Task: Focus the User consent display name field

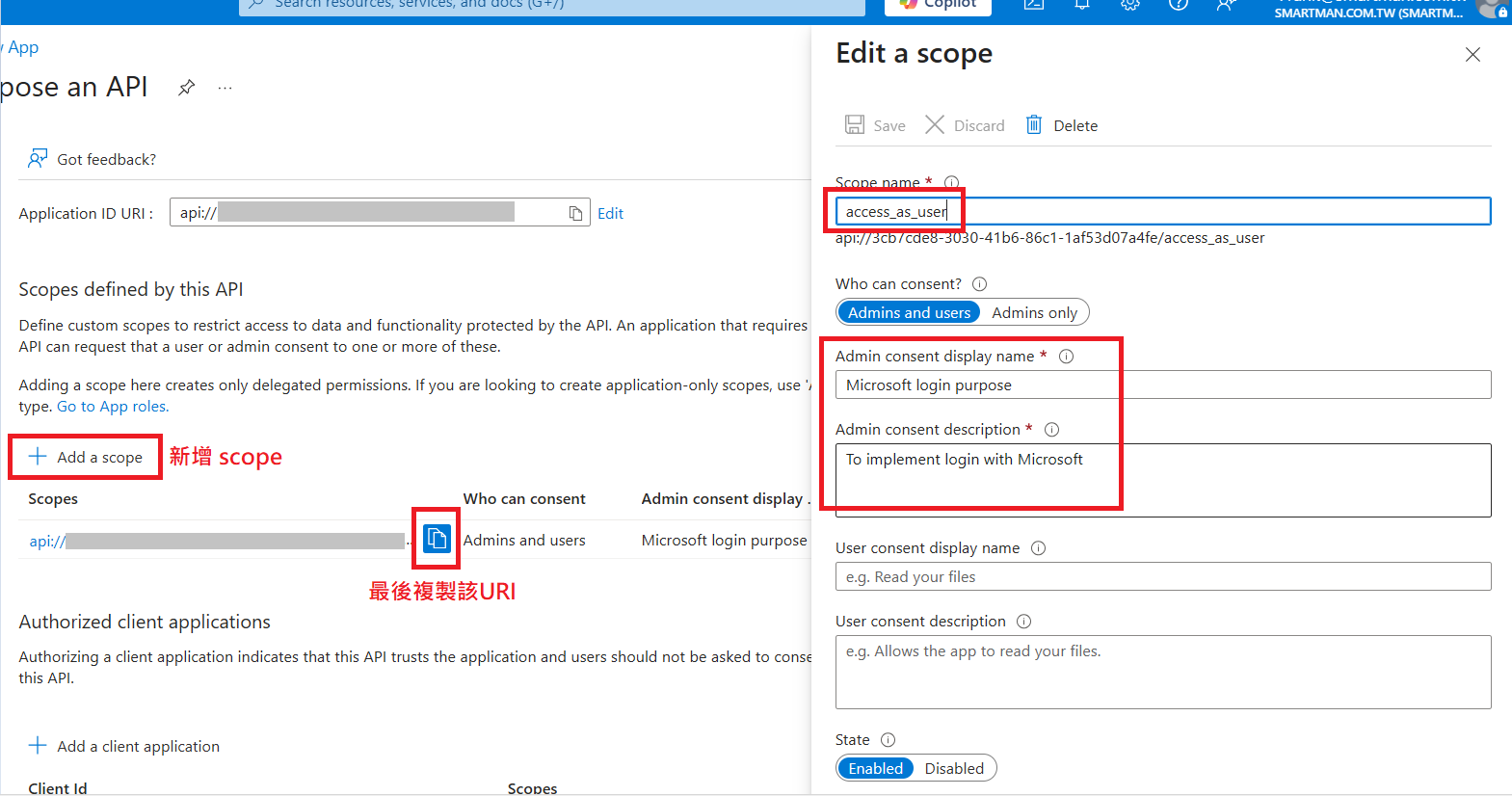Action: 1163,576
